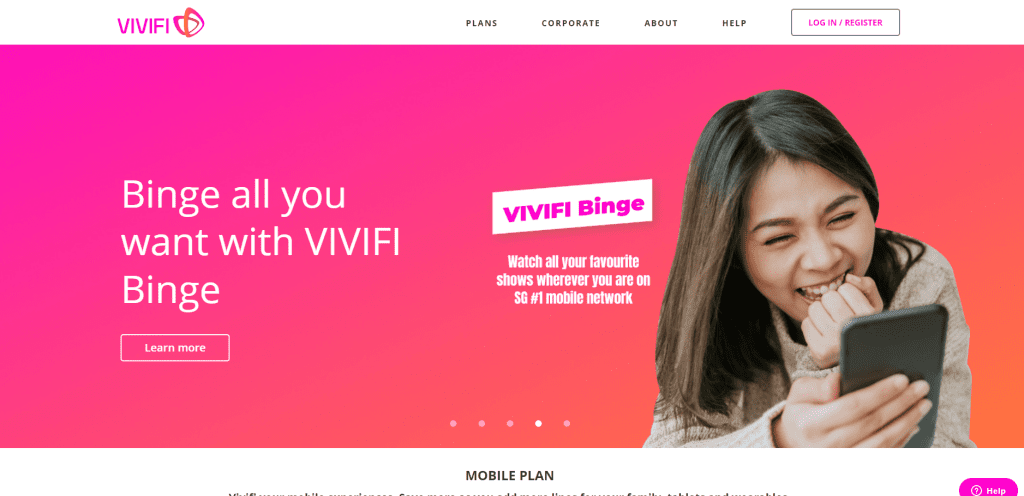This screenshot has height=496, width=1024.
Task: Click the MOBILE PLAN section heading
Action: [509, 476]
